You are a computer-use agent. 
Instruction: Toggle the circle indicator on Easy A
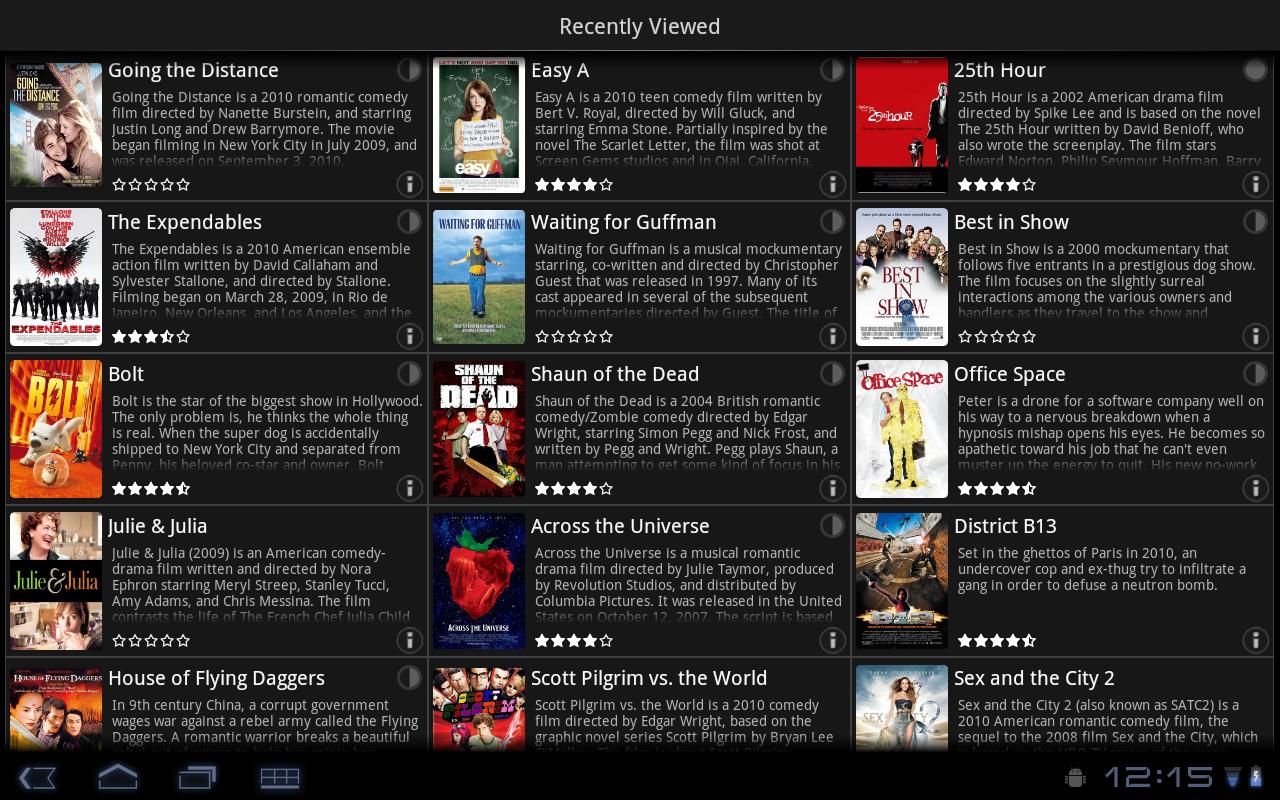[x=832, y=69]
